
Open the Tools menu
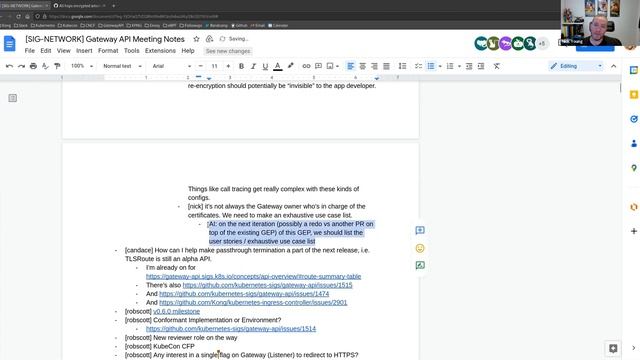click(131, 51)
